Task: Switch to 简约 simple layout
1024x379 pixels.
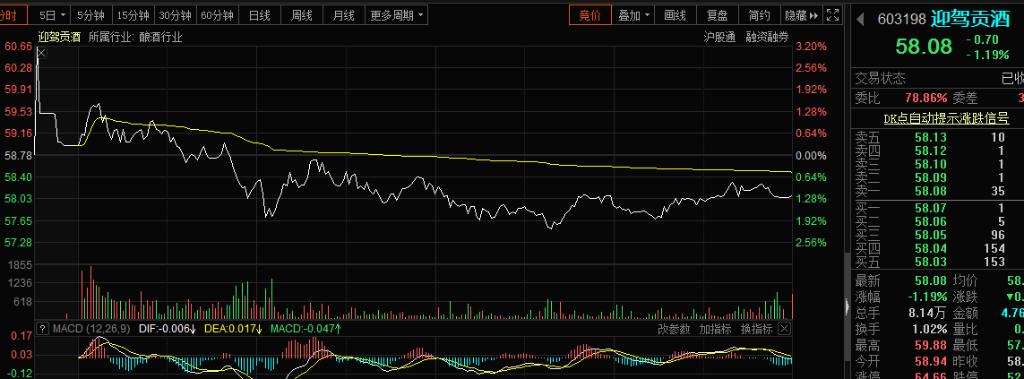Action: 760,15
